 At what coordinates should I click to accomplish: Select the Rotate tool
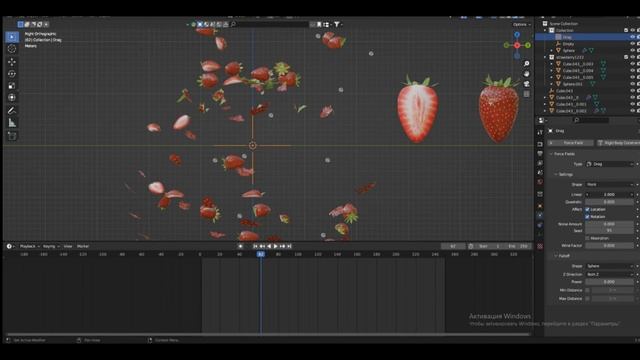(12, 74)
